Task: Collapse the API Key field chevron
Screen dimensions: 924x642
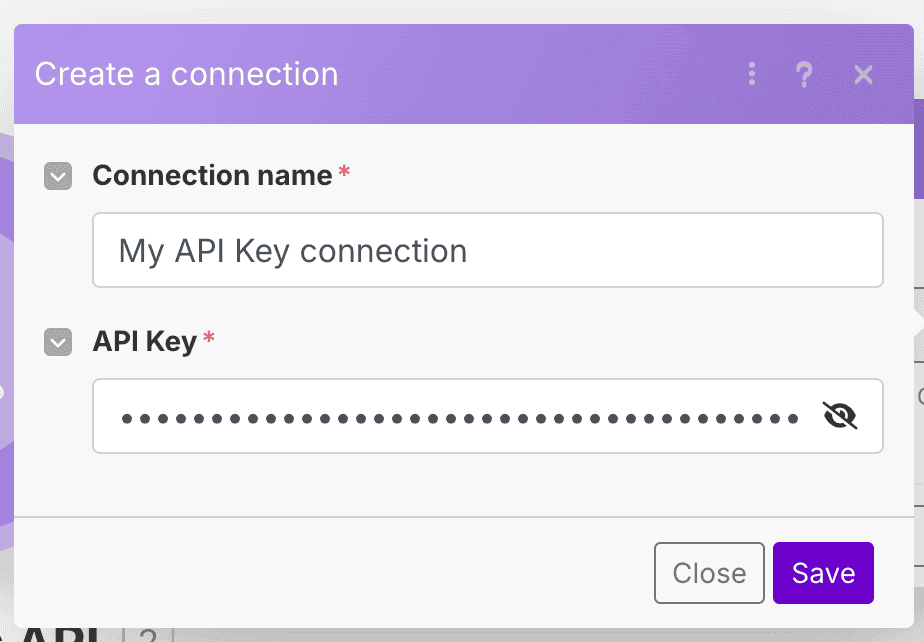Action: tap(58, 343)
